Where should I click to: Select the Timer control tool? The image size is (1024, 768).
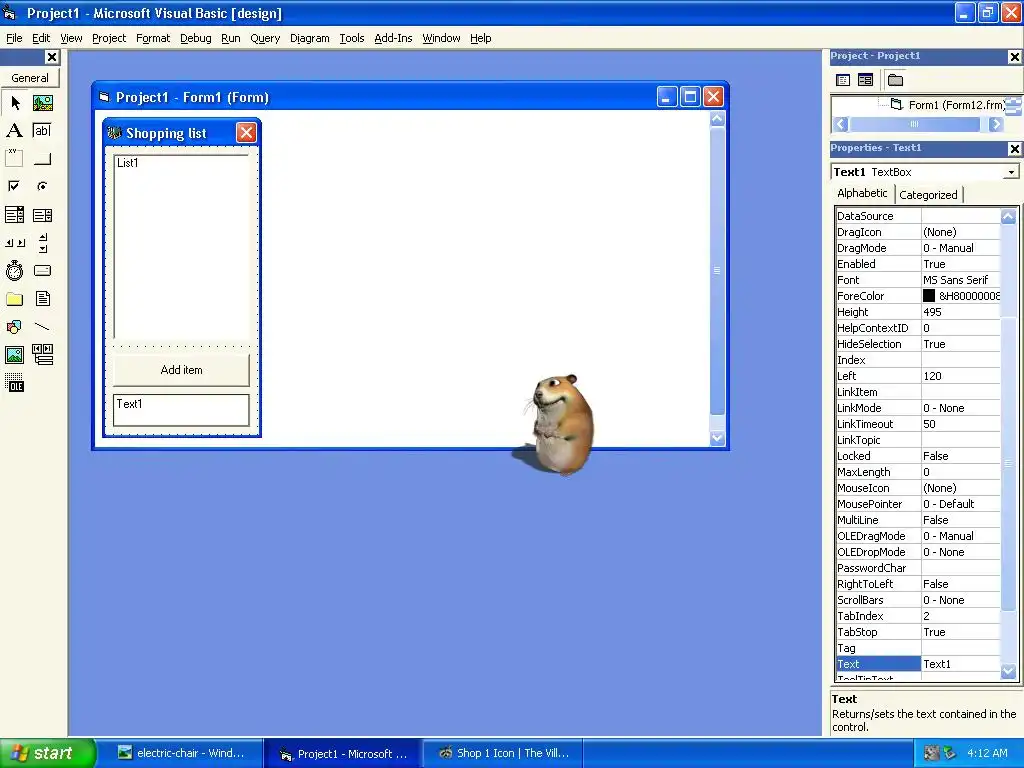(x=15, y=270)
